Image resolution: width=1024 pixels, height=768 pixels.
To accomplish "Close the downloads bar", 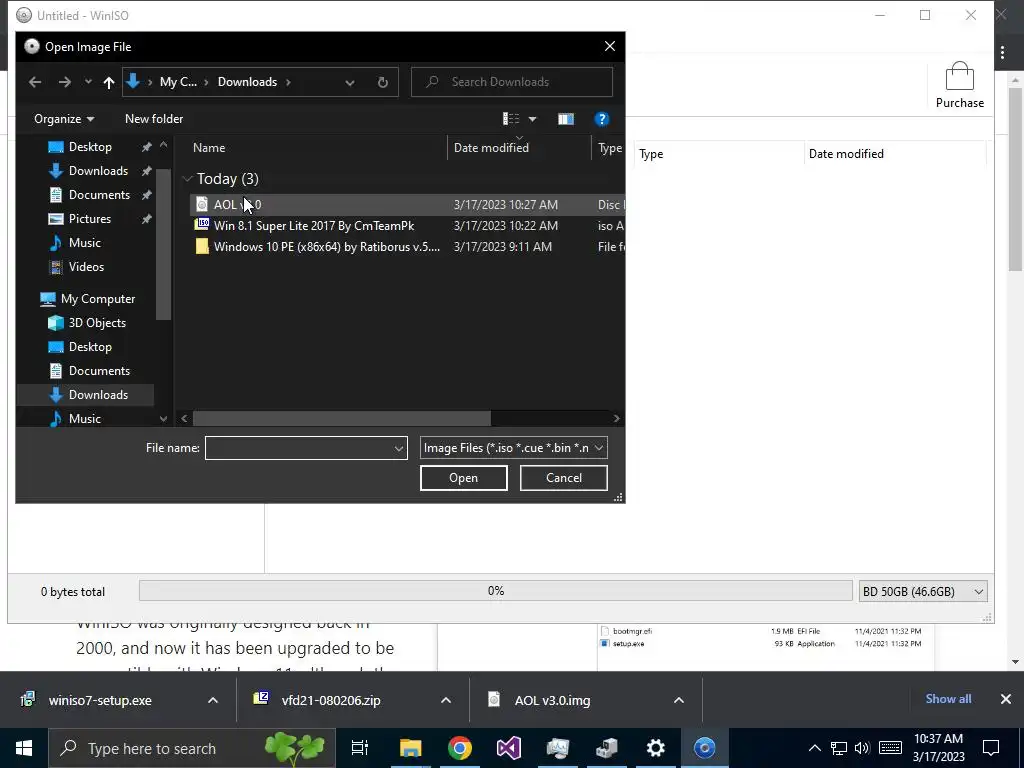I will coord(1006,699).
